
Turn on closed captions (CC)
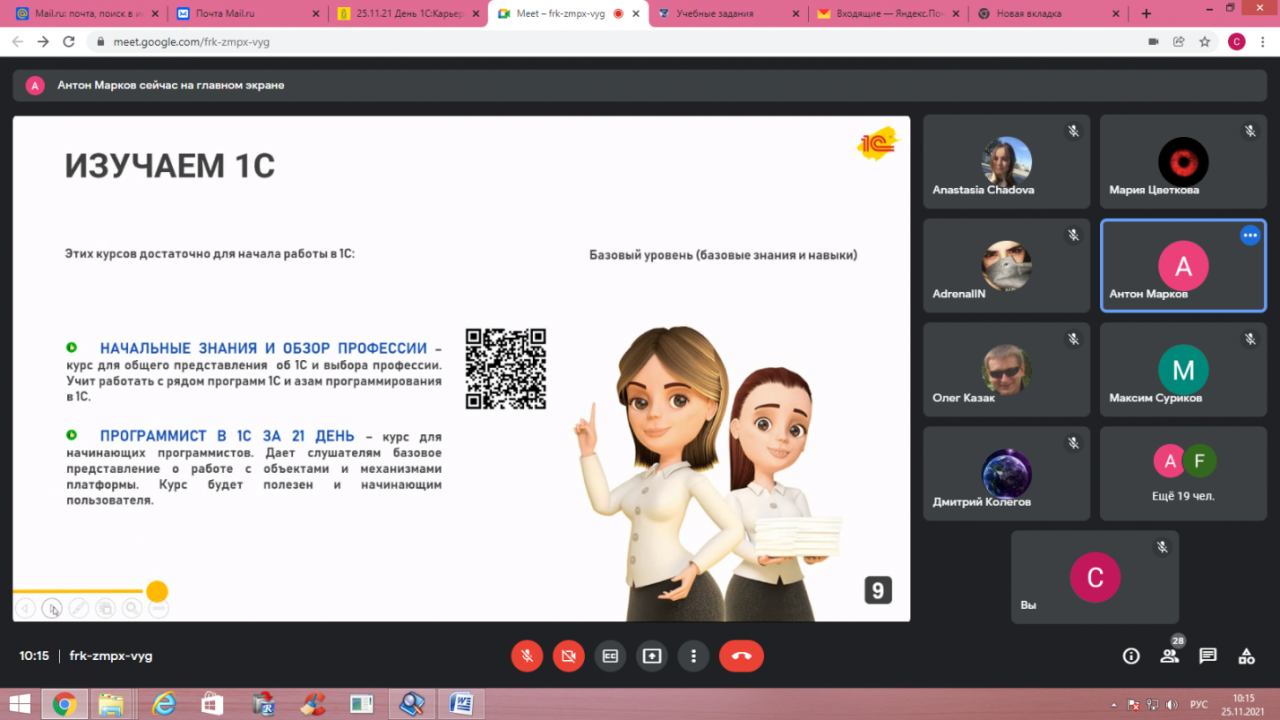tap(610, 656)
